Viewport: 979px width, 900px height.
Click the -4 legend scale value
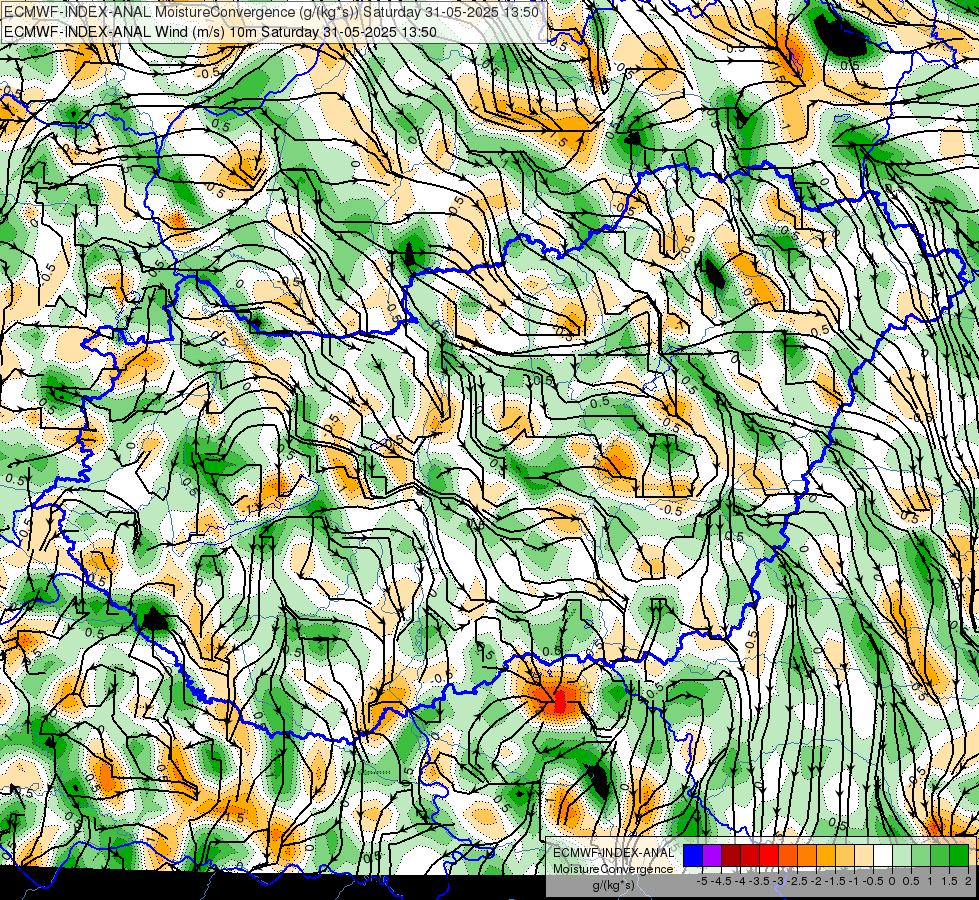pos(740,881)
